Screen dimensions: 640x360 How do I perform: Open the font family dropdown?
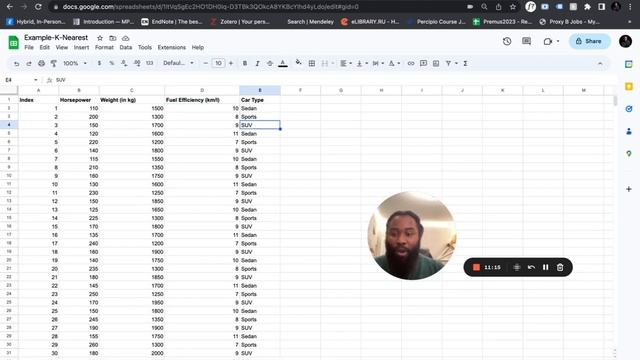(x=178, y=64)
